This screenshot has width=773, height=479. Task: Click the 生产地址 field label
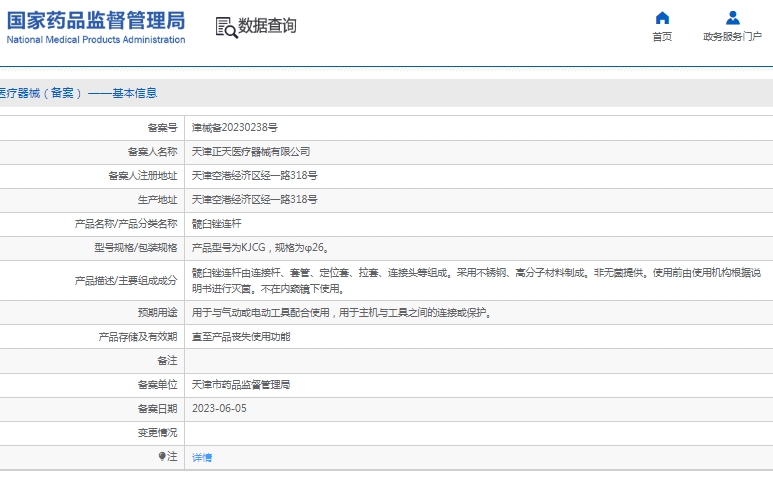(157, 200)
